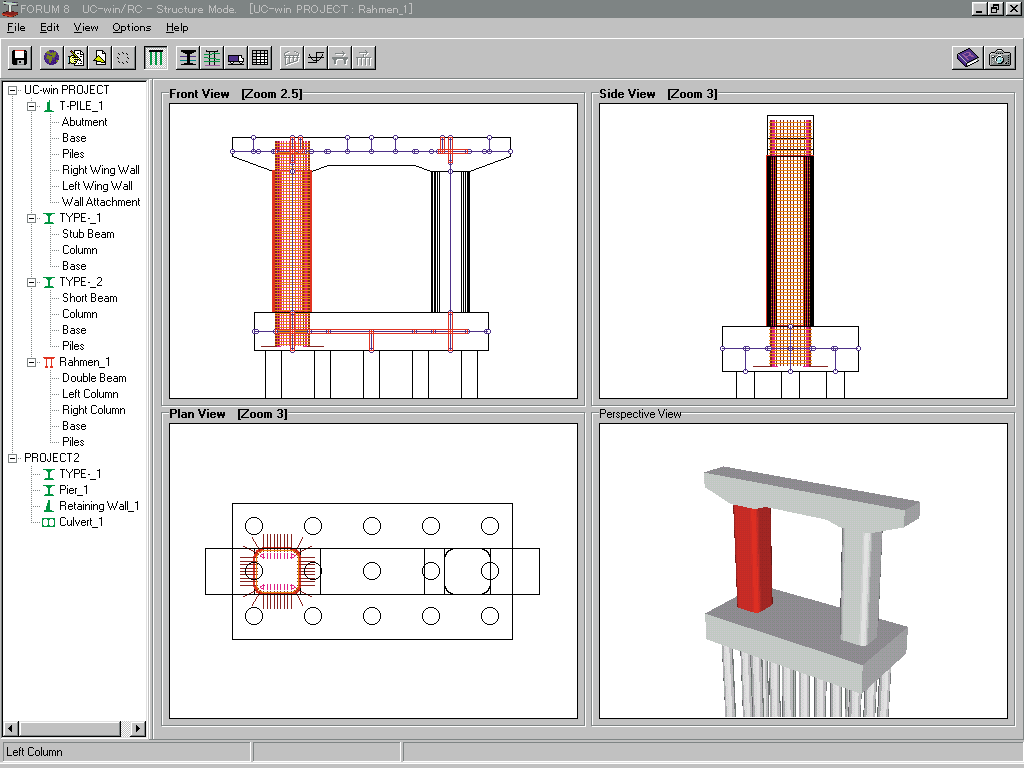Click the tree panel scrollbar right arrow
This screenshot has height=768, width=1024.
pos(138,729)
